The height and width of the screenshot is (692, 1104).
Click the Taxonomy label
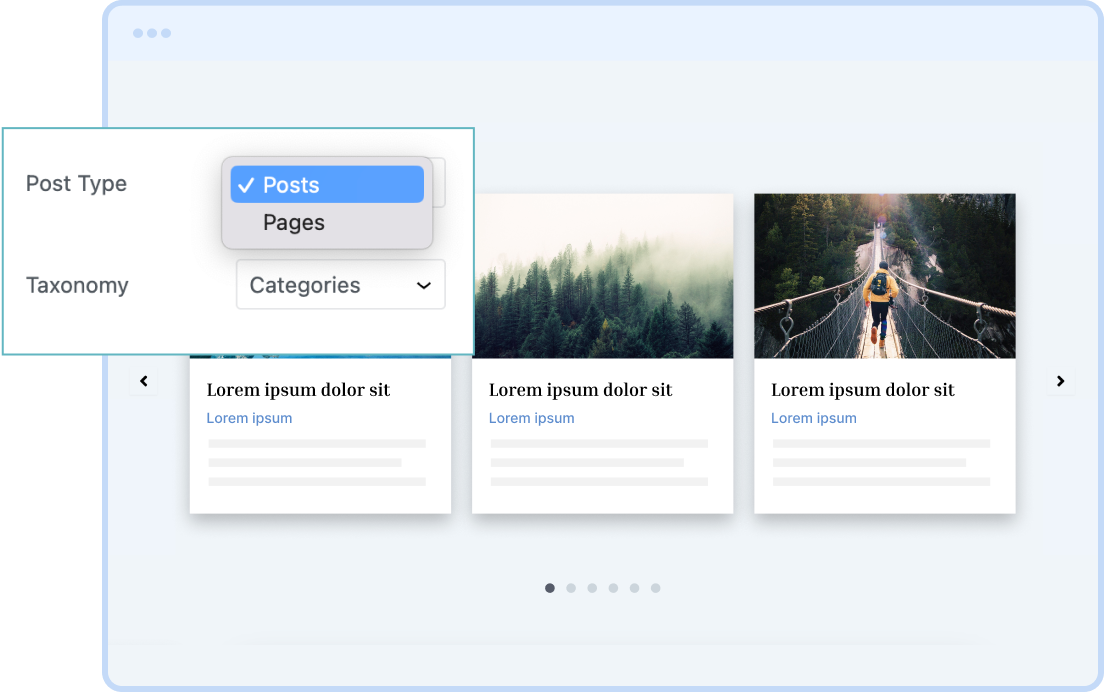coord(77,285)
